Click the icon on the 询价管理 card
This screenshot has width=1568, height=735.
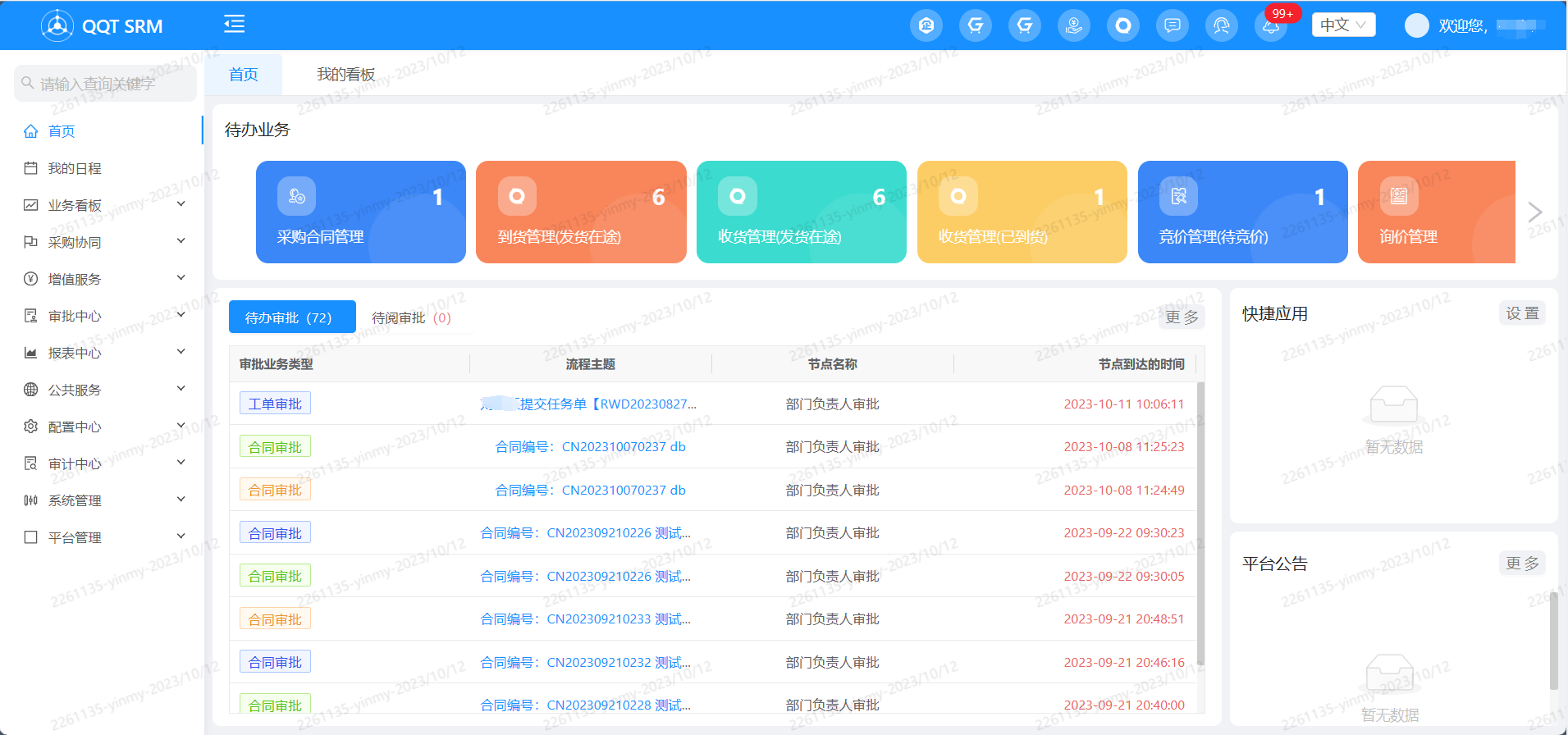pyautogui.click(x=1399, y=196)
